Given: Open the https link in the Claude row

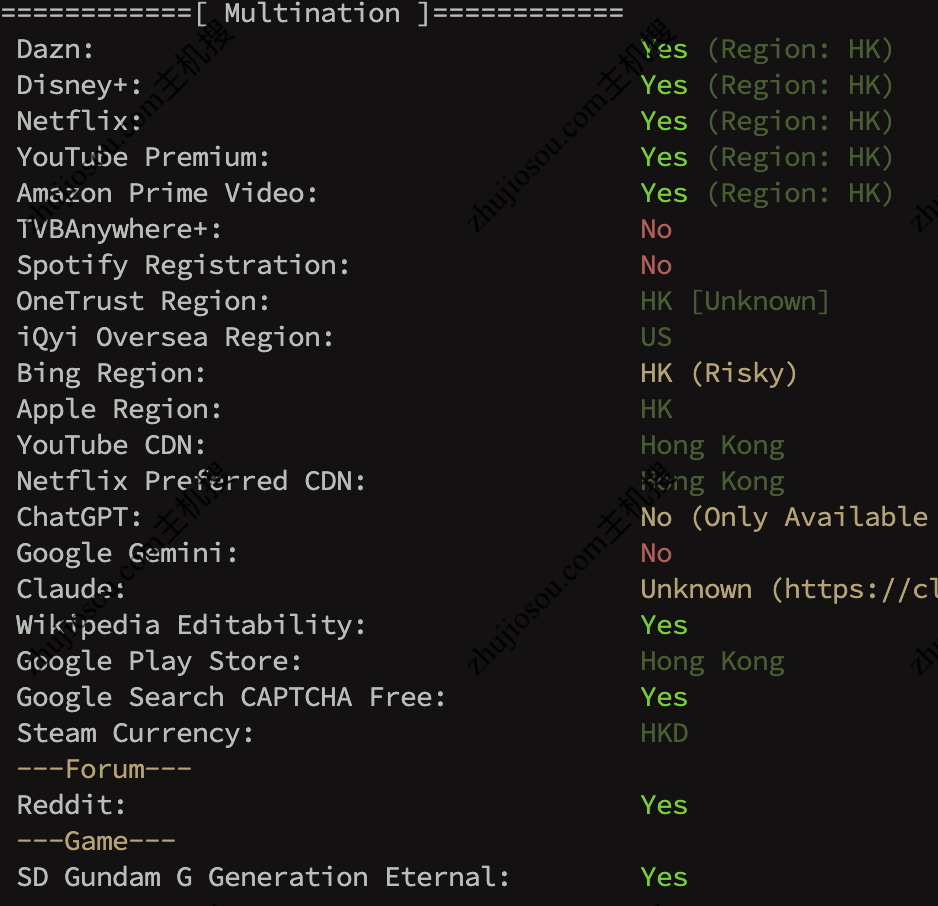Looking at the screenshot, I should [x=860, y=589].
